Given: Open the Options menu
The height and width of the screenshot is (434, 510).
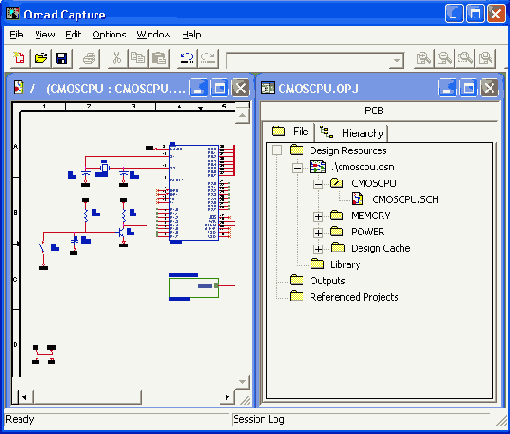Looking at the screenshot, I should 109,35.
